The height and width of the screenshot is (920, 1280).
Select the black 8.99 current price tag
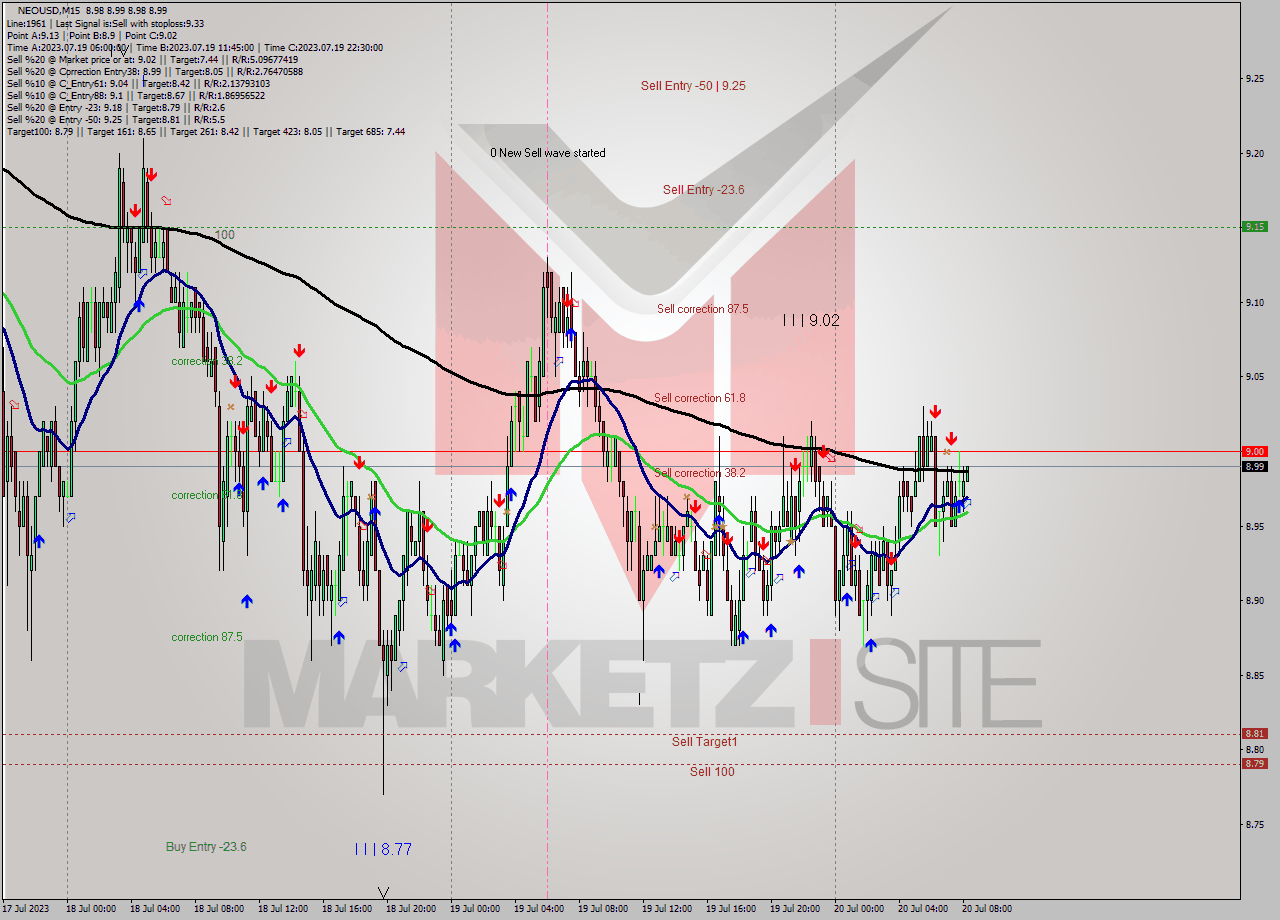1255,466
